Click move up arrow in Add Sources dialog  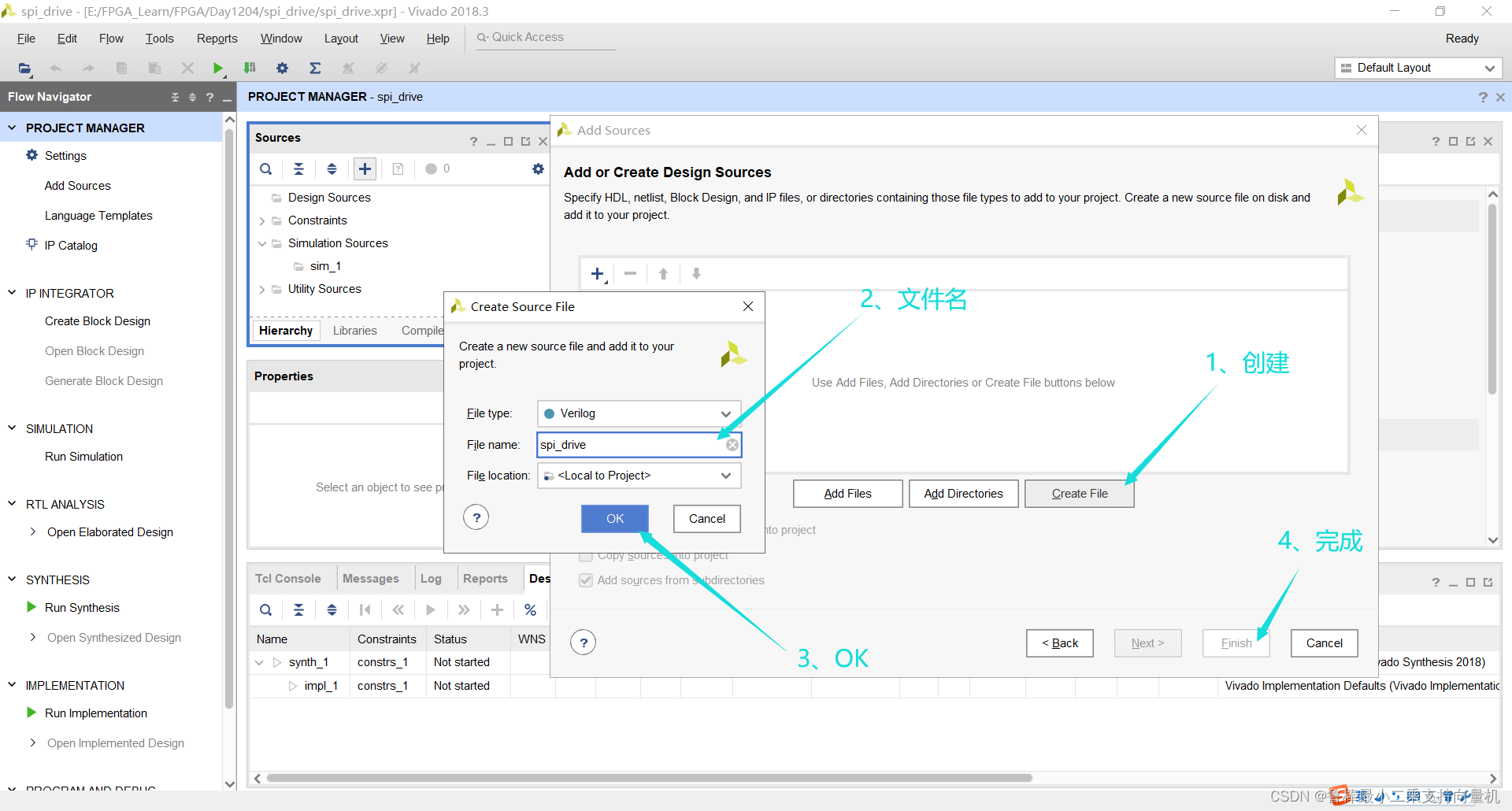click(x=663, y=274)
